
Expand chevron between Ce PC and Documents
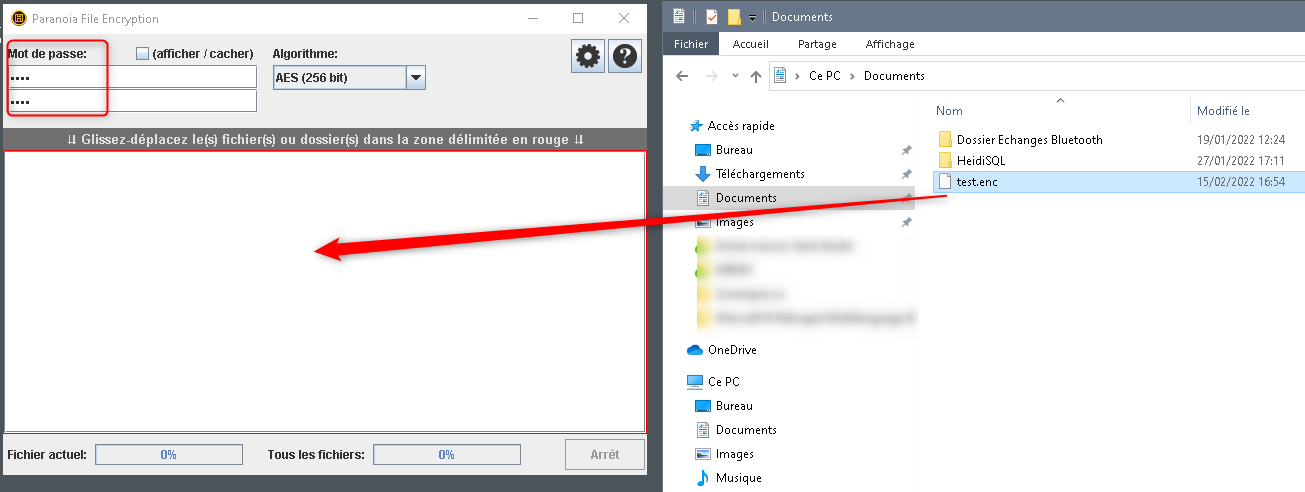[x=852, y=76]
